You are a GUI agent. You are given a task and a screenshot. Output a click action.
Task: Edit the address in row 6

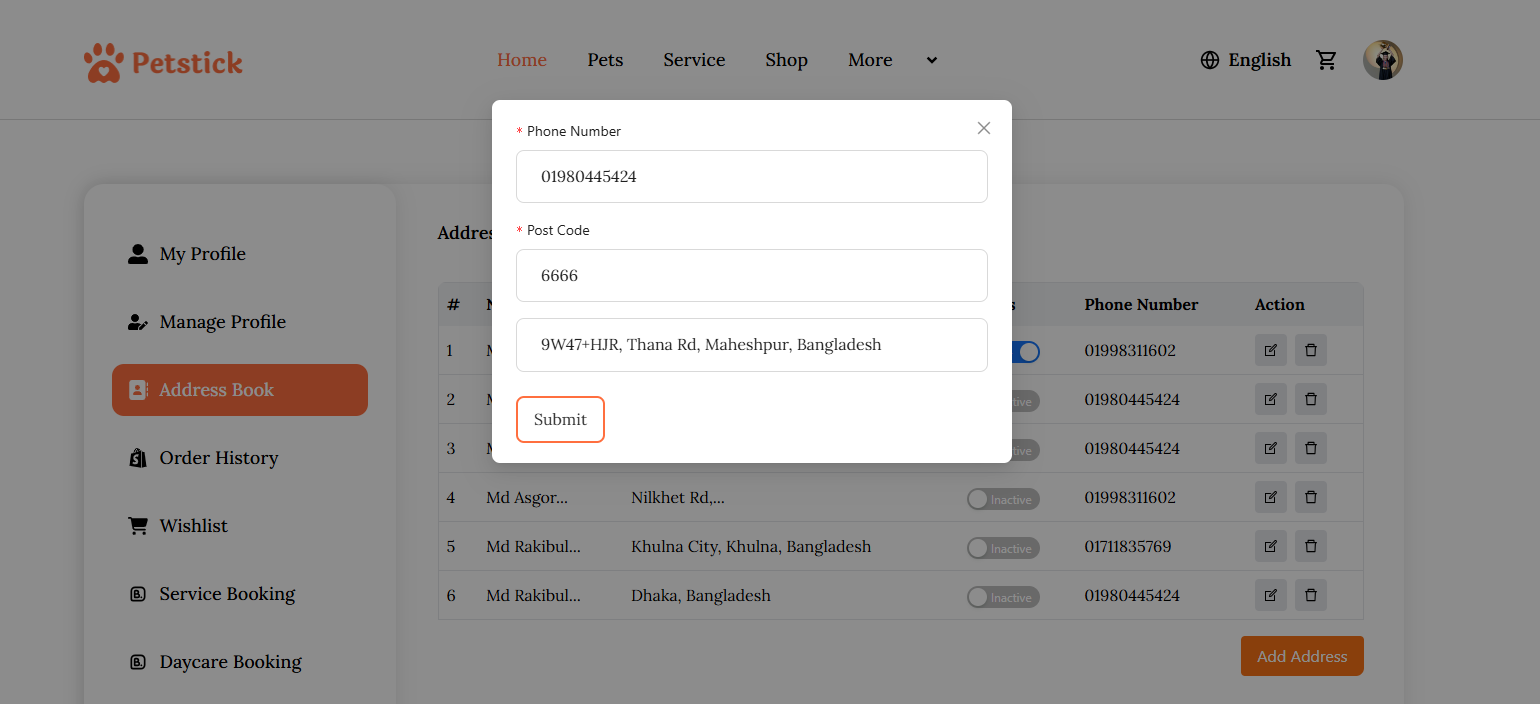coord(1270,595)
